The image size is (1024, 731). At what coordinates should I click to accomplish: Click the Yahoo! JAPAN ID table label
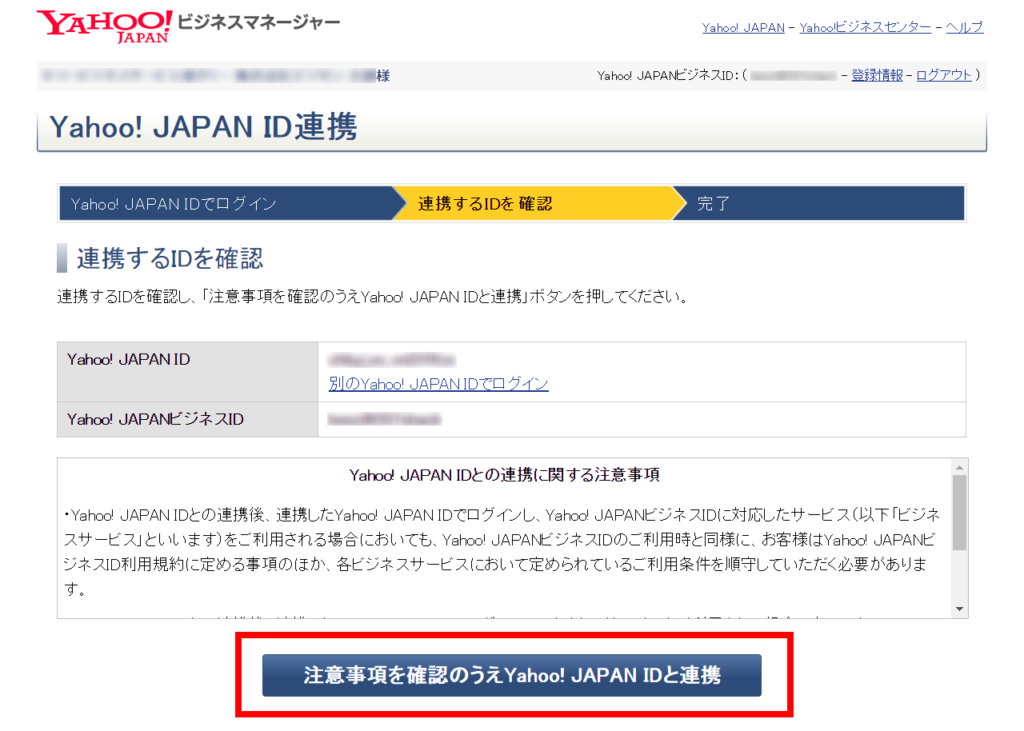[x=129, y=359]
